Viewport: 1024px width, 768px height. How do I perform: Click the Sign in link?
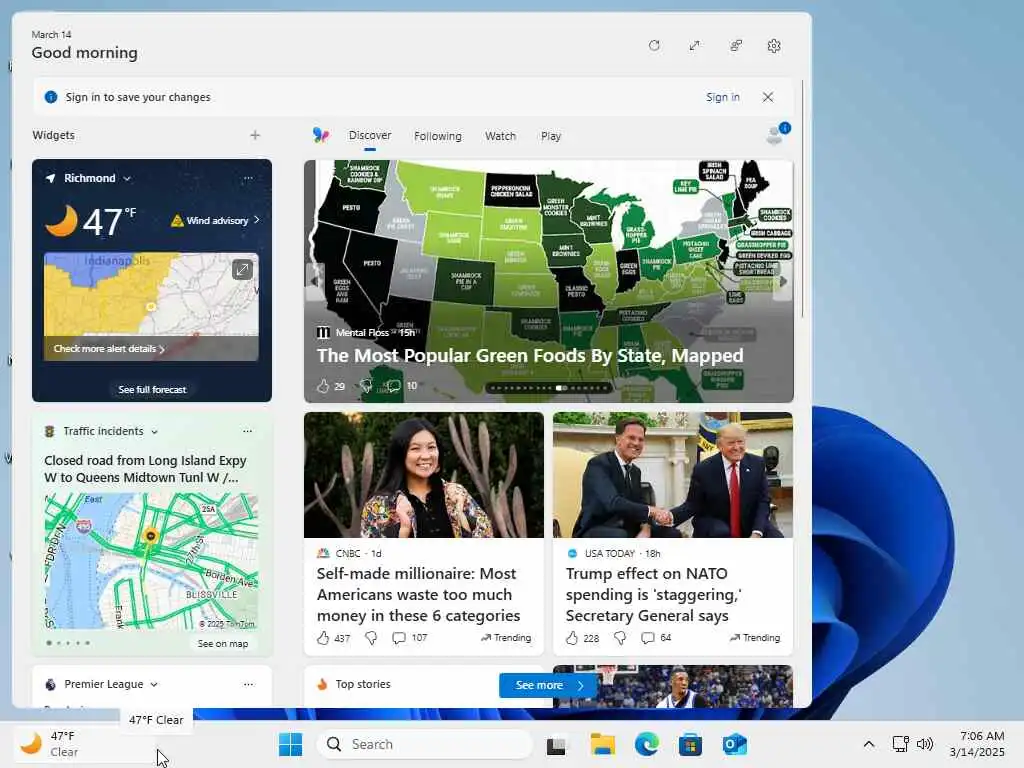click(722, 97)
